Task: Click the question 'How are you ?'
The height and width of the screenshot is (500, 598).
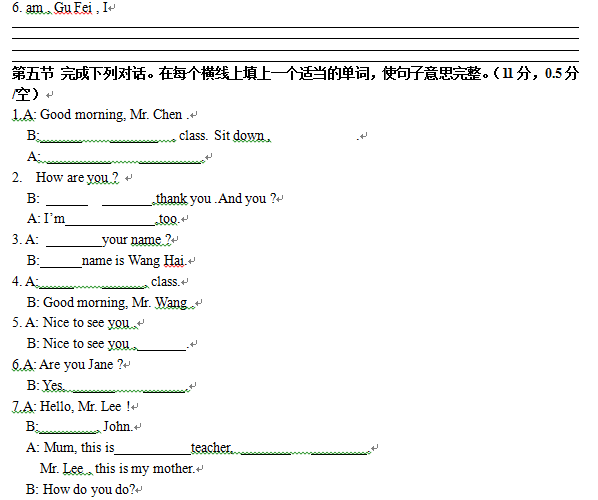Action: click(77, 177)
